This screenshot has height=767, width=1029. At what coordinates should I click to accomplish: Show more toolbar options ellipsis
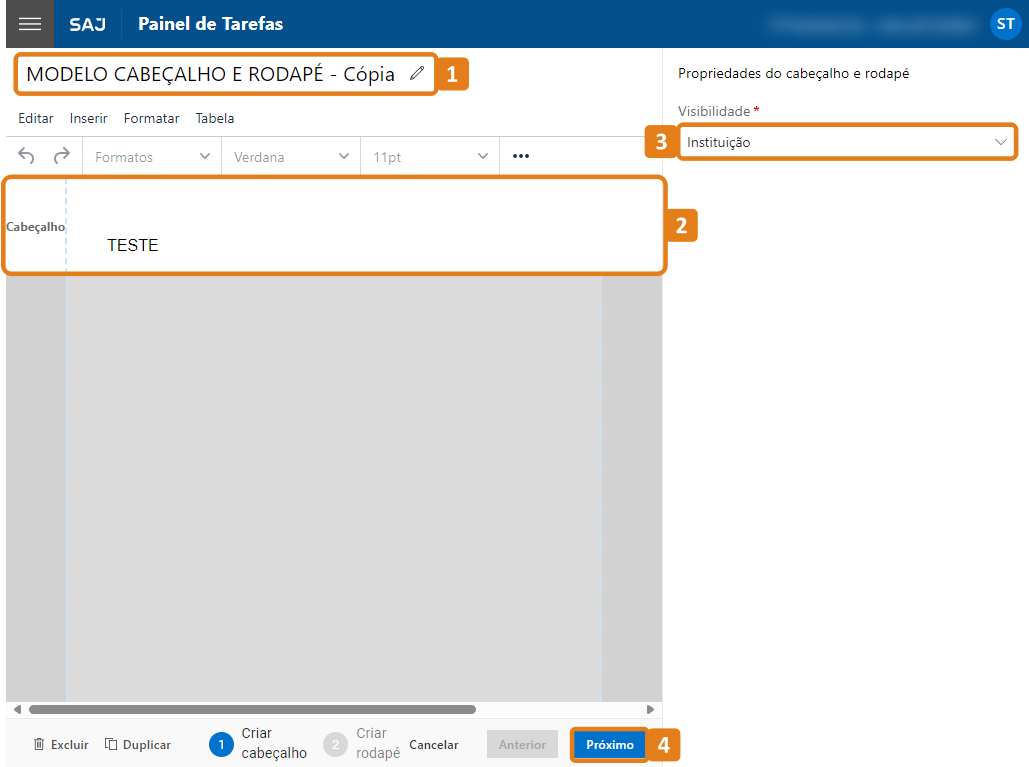(520, 156)
